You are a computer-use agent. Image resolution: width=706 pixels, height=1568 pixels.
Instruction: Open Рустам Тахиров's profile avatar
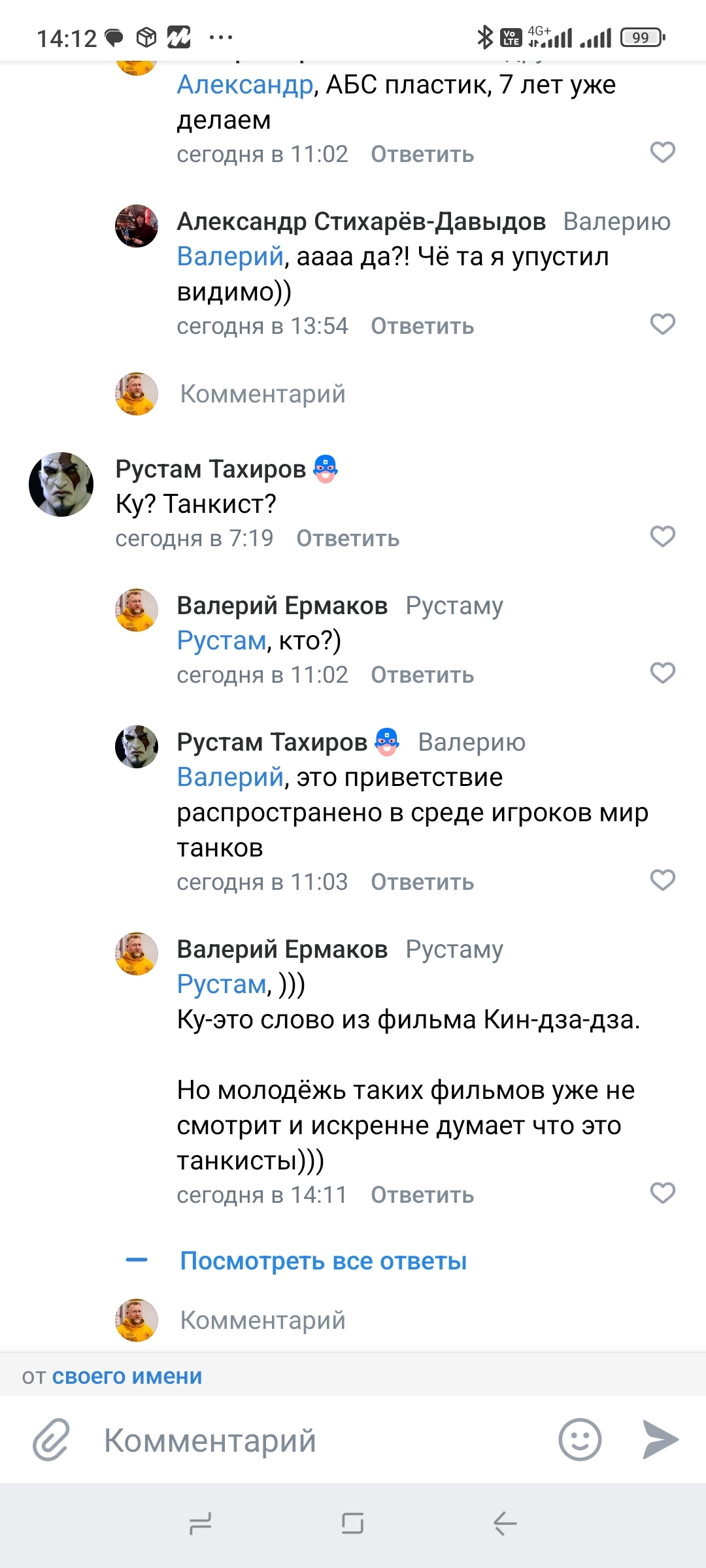pyautogui.click(x=61, y=485)
